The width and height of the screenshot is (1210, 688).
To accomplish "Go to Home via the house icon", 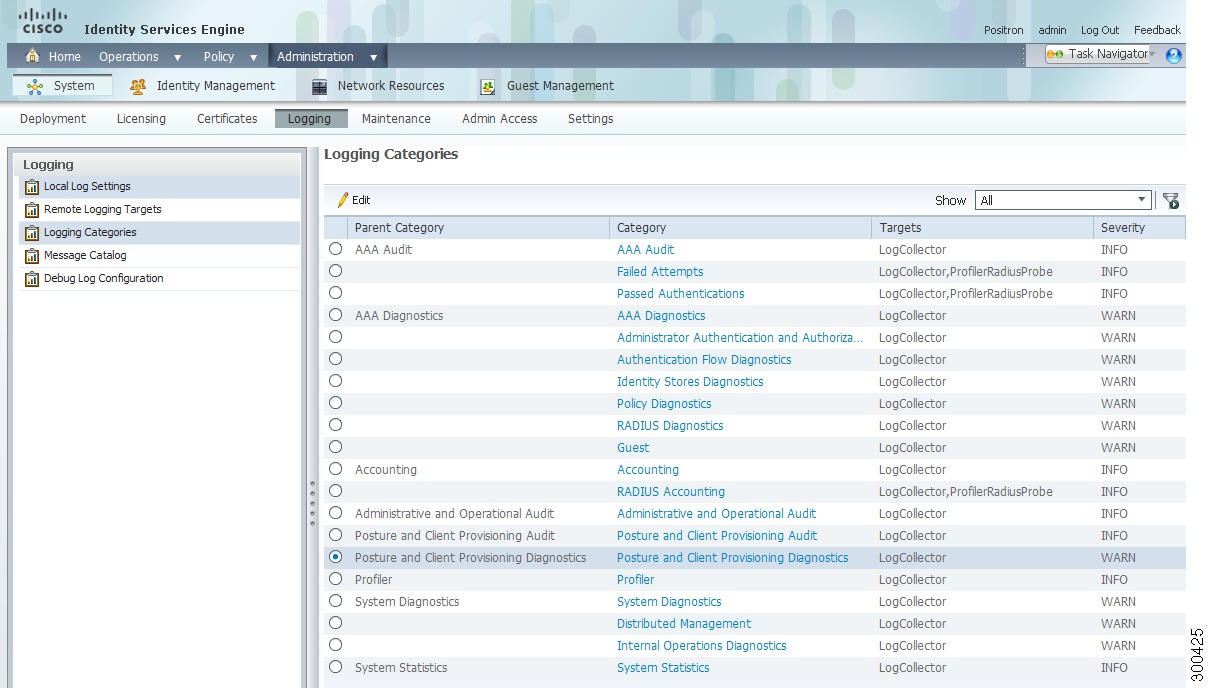I will coord(33,56).
